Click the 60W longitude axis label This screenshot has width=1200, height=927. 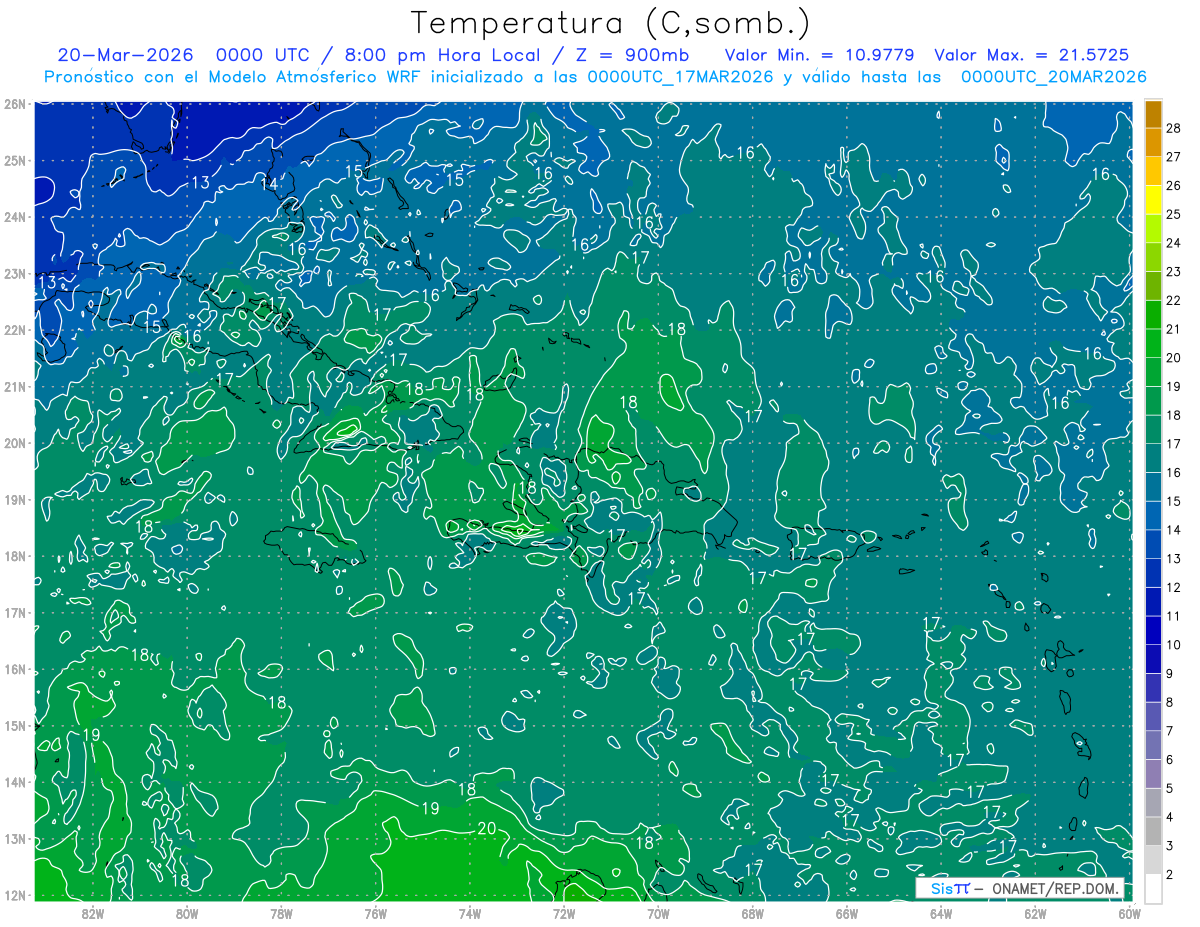click(1130, 913)
